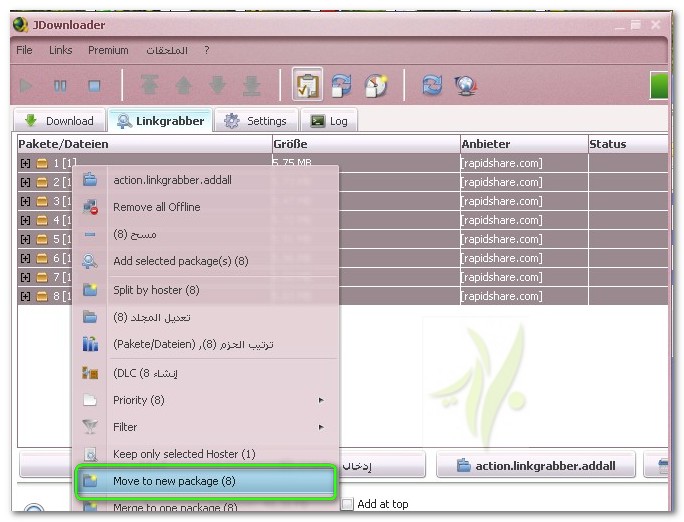This screenshot has width=684, height=522.
Task: Click folder icon of package 1
Action: click(42, 163)
